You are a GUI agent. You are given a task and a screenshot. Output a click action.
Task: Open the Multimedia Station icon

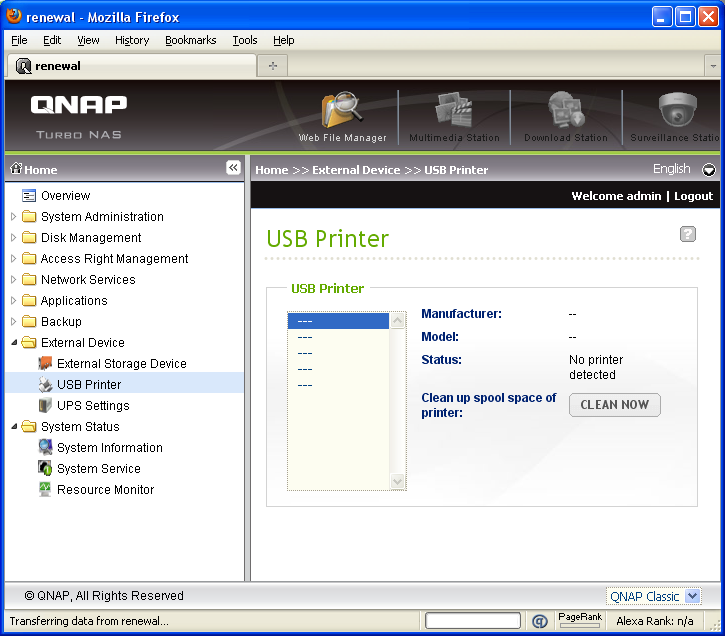[454, 110]
